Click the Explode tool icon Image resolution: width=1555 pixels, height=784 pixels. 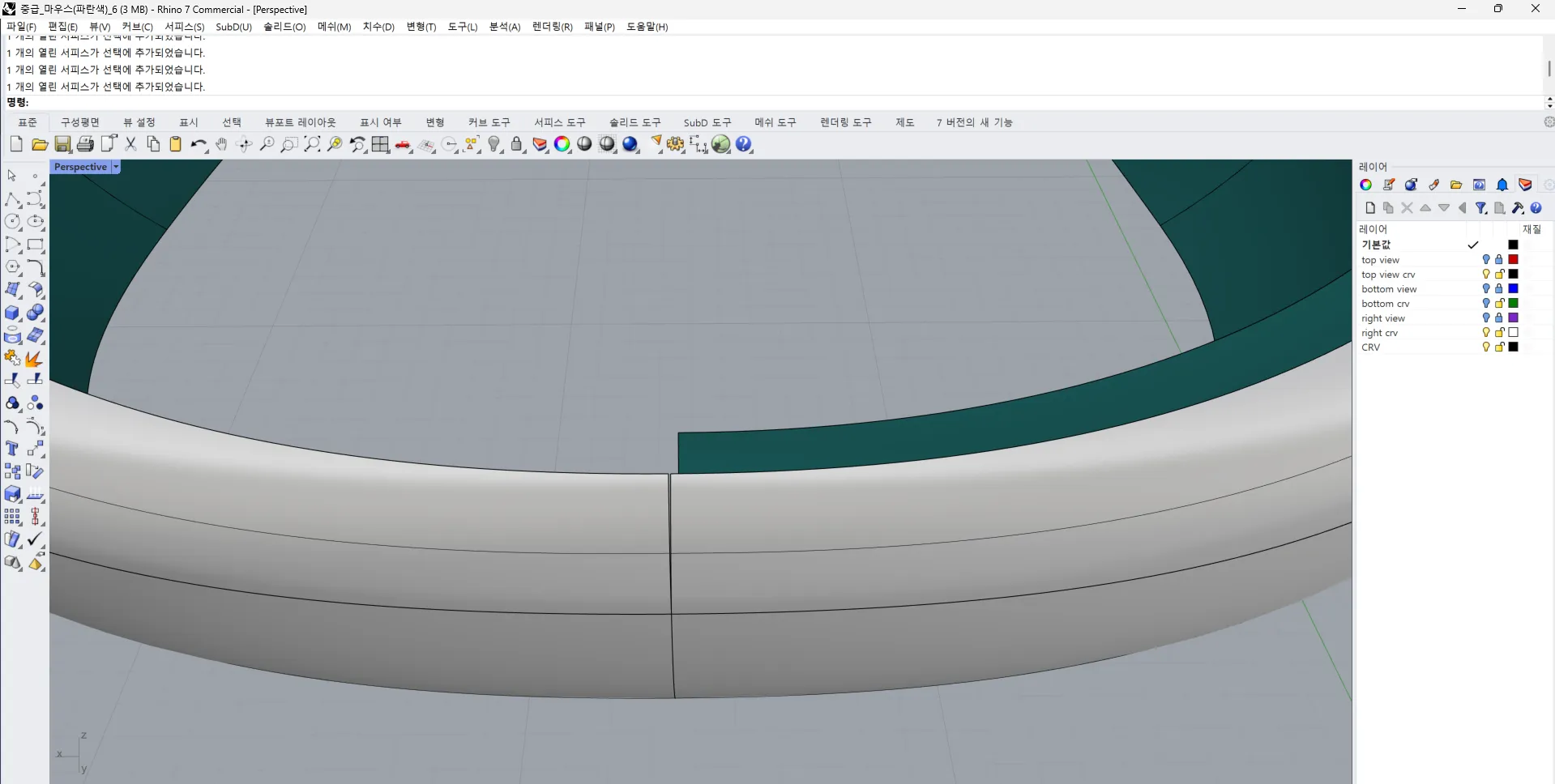click(36, 358)
